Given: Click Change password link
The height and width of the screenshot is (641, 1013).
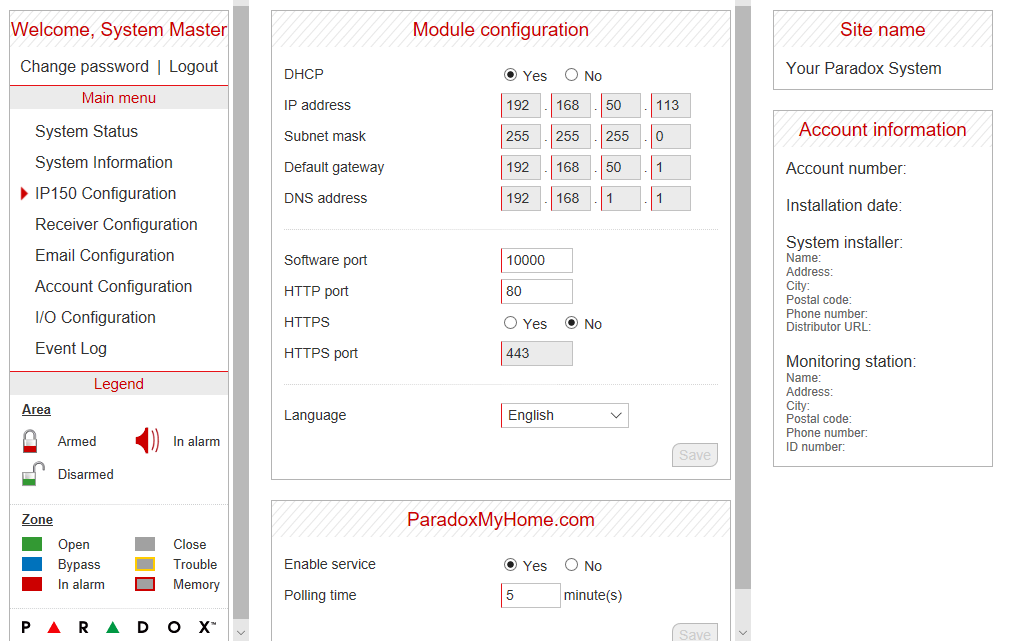Looking at the screenshot, I should tap(85, 67).
